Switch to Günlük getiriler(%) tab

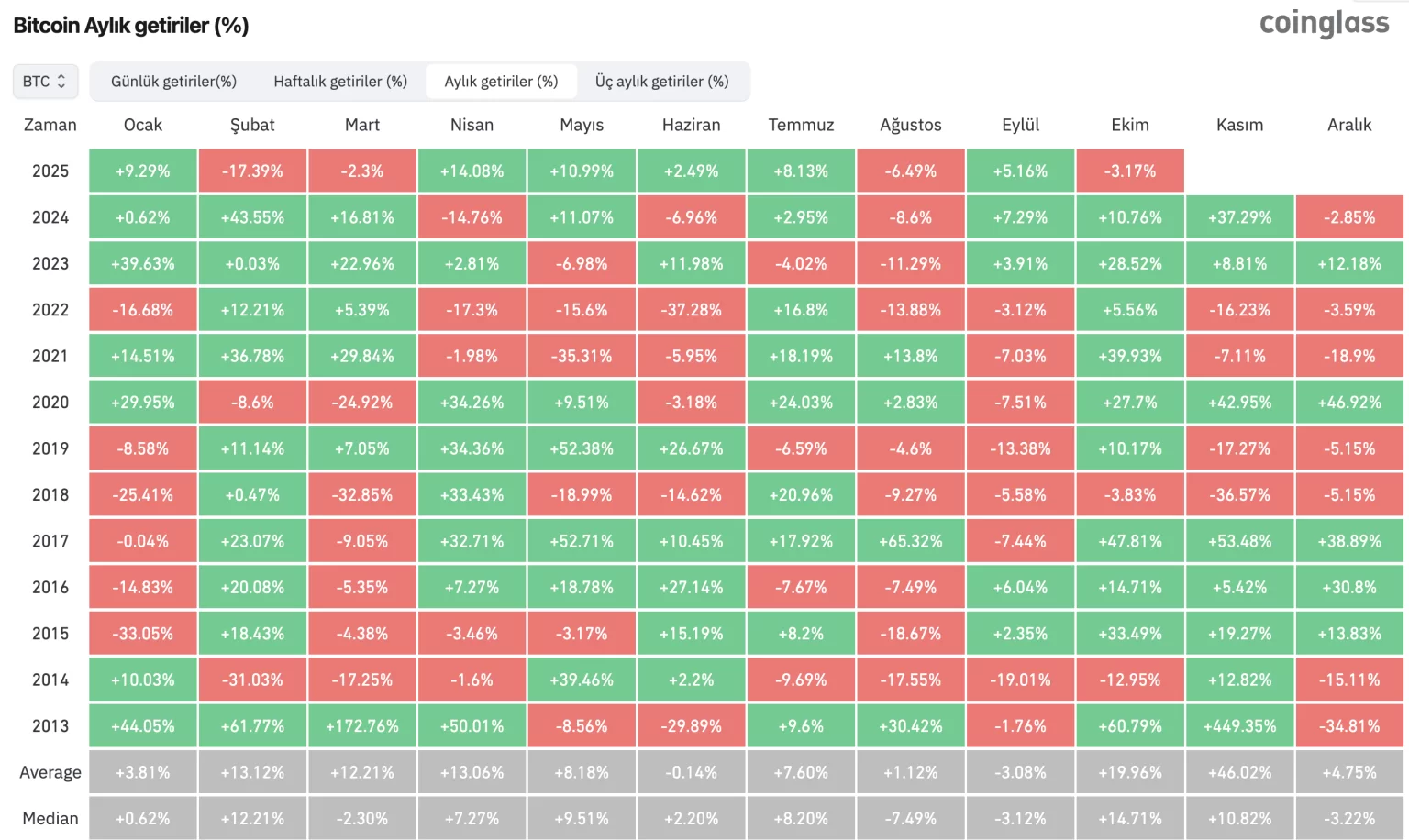[173, 82]
